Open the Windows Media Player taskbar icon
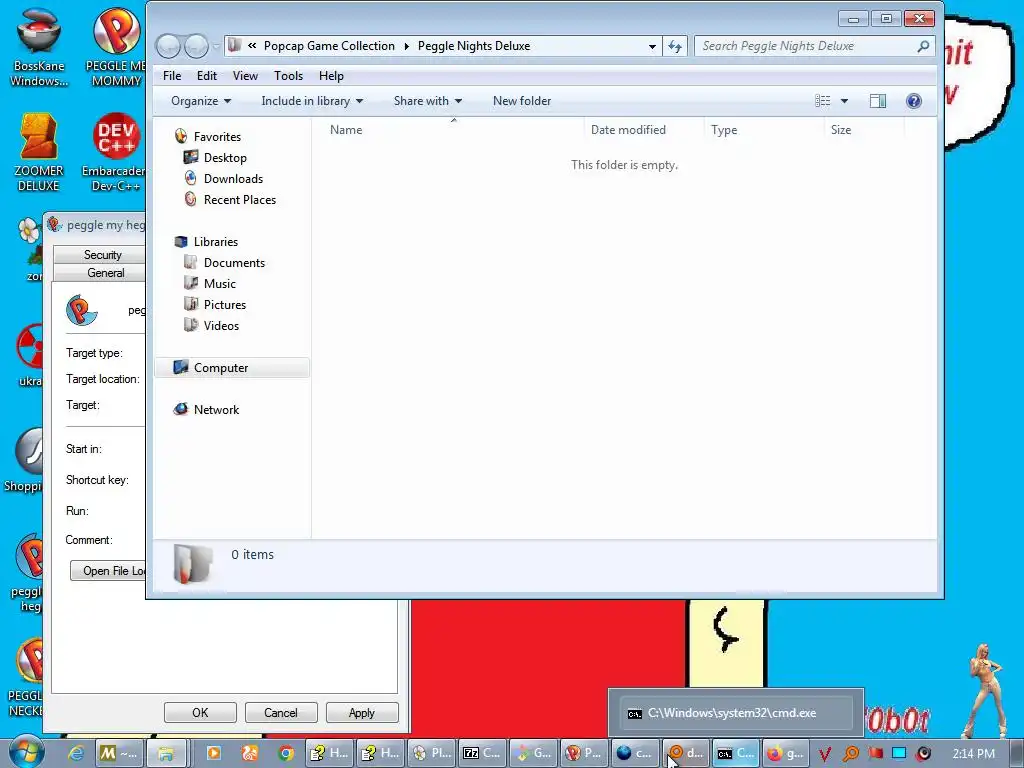1024x768 pixels. coord(214,753)
